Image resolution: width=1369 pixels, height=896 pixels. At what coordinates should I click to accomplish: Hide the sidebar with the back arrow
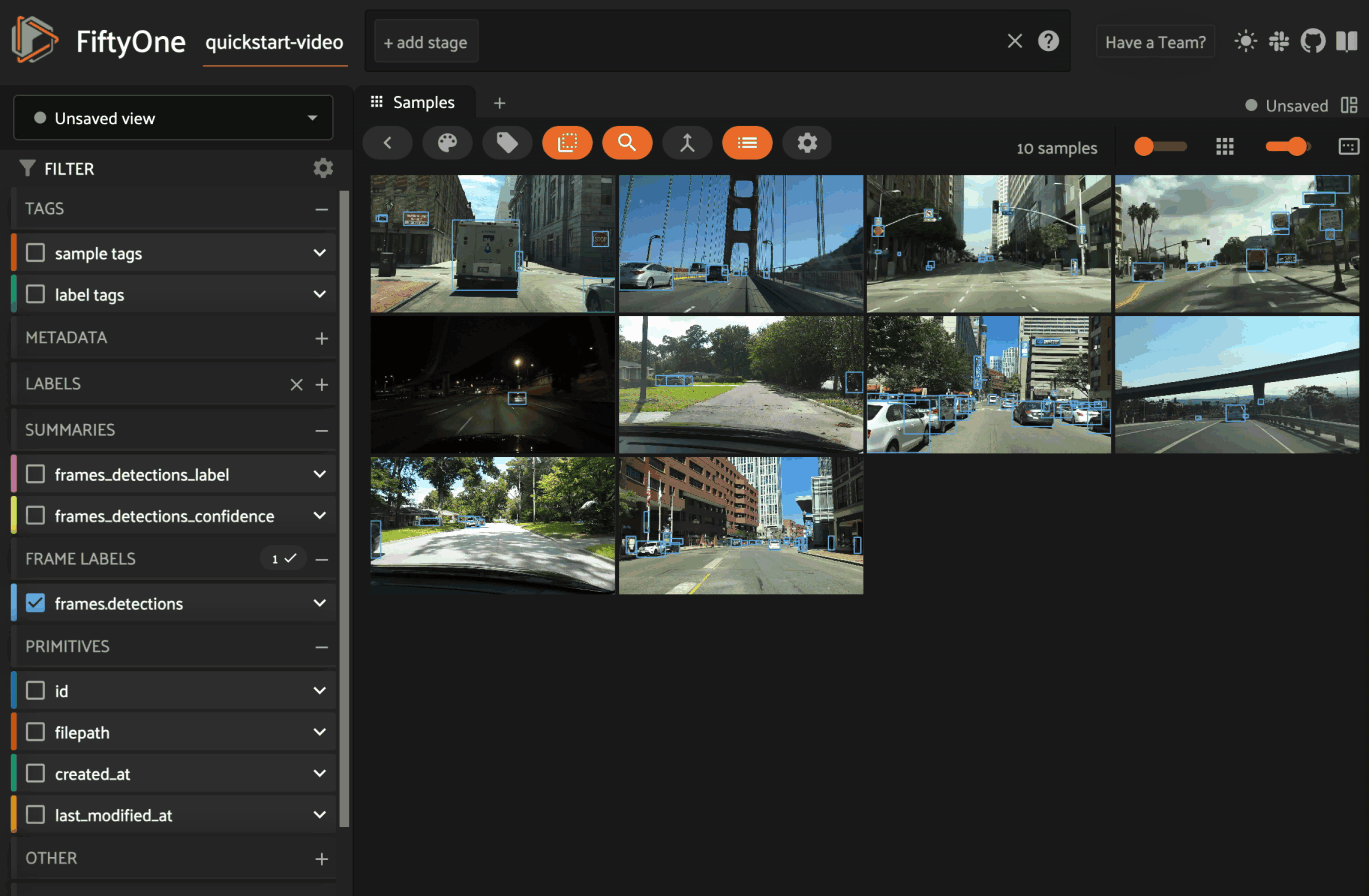click(388, 143)
